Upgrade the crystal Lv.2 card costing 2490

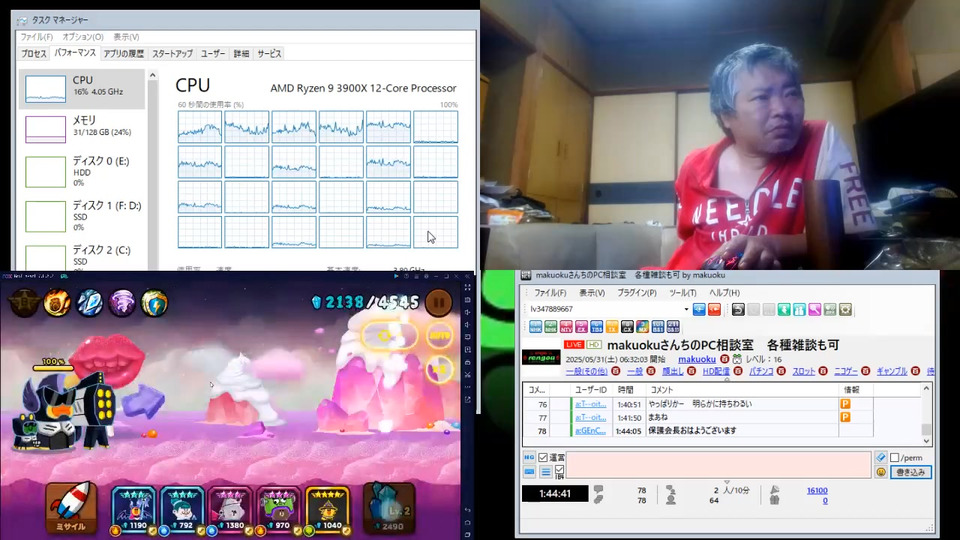389,507
